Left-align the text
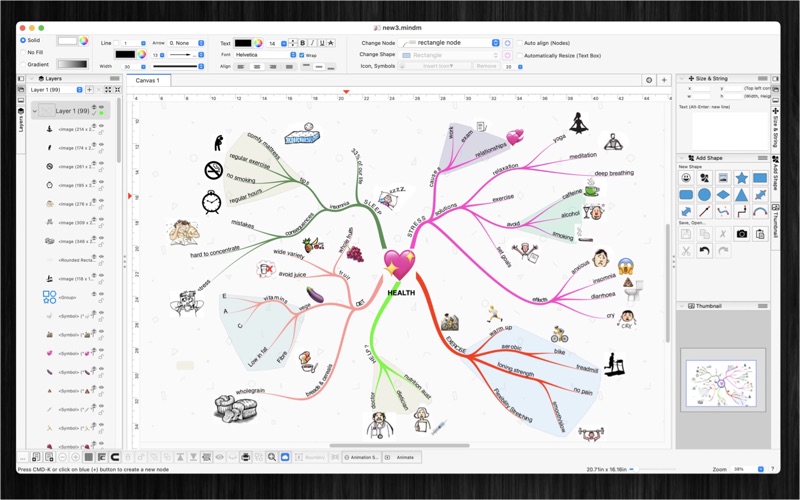This screenshot has height=500, width=800. pos(241,66)
